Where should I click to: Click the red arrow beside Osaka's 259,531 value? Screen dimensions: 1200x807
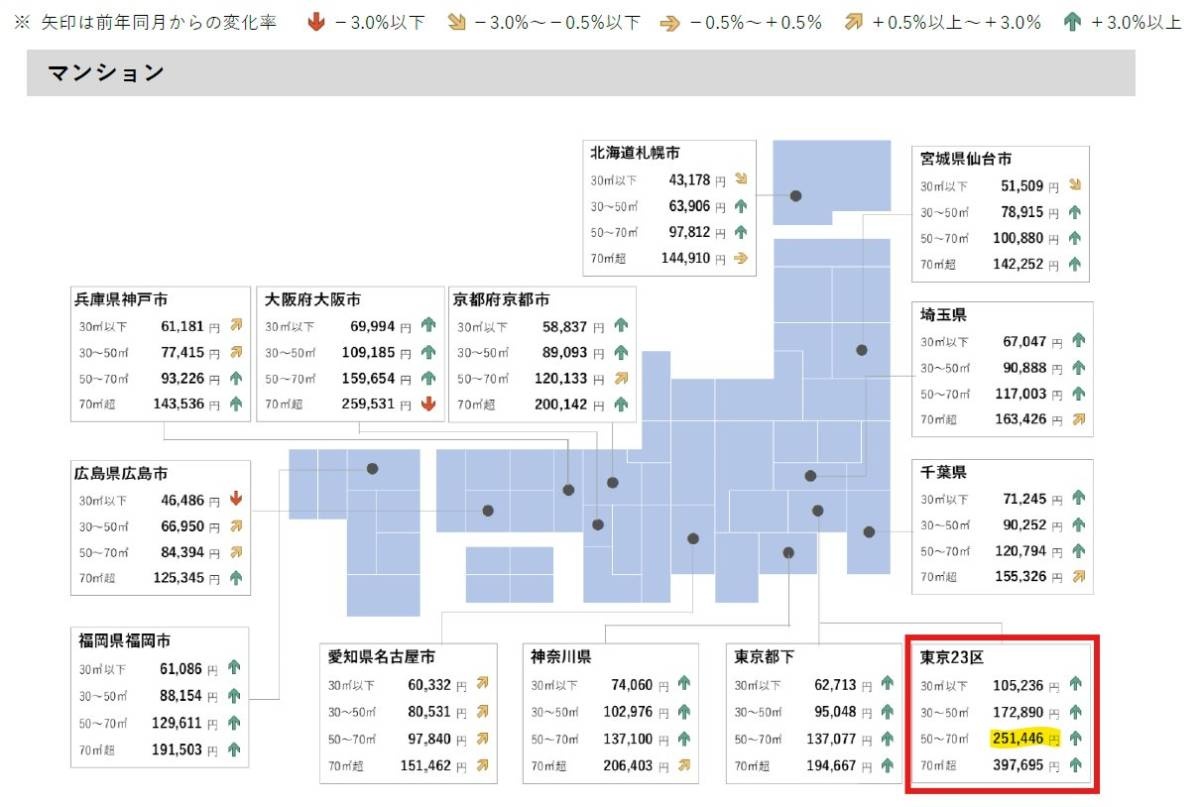pos(429,404)
